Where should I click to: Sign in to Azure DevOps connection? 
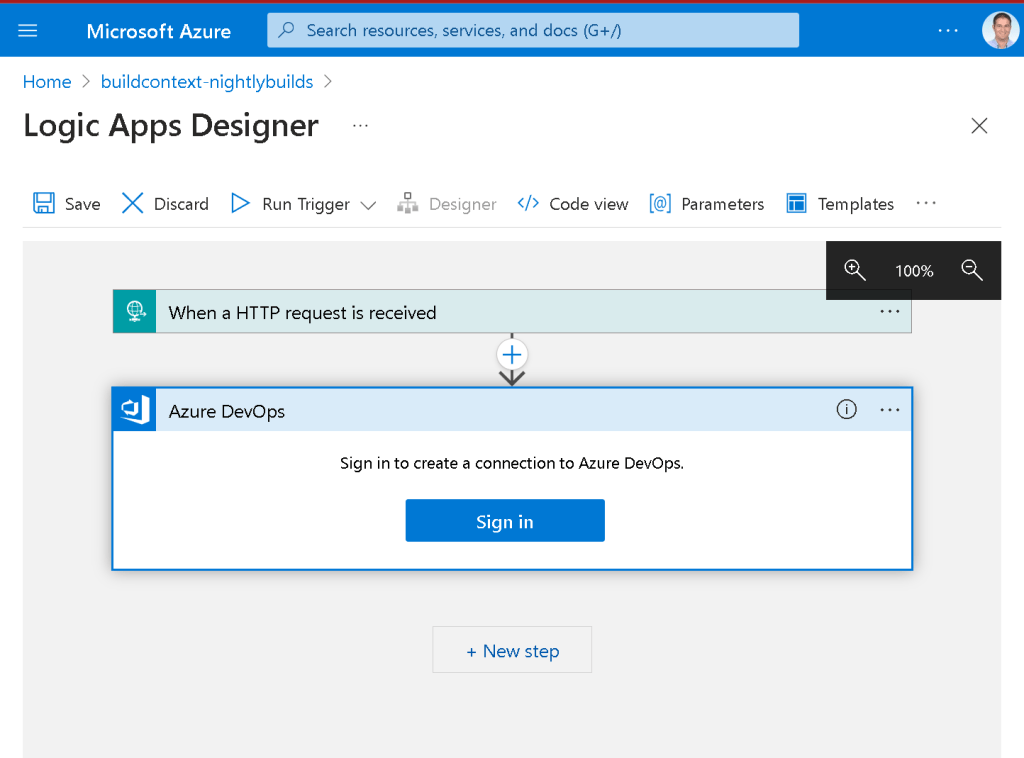tap(505, 520)
